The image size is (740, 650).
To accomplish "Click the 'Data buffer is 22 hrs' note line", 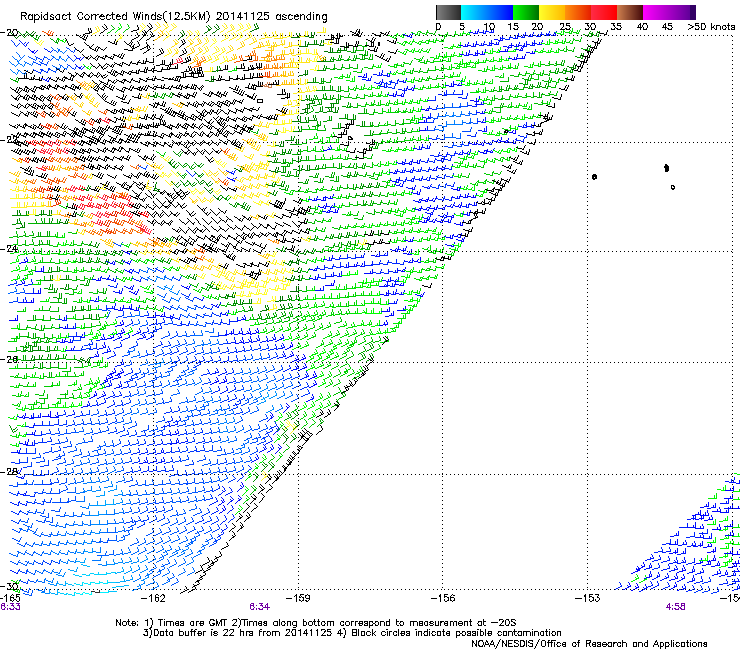I will pyautogui.click(x=352, y=633).
